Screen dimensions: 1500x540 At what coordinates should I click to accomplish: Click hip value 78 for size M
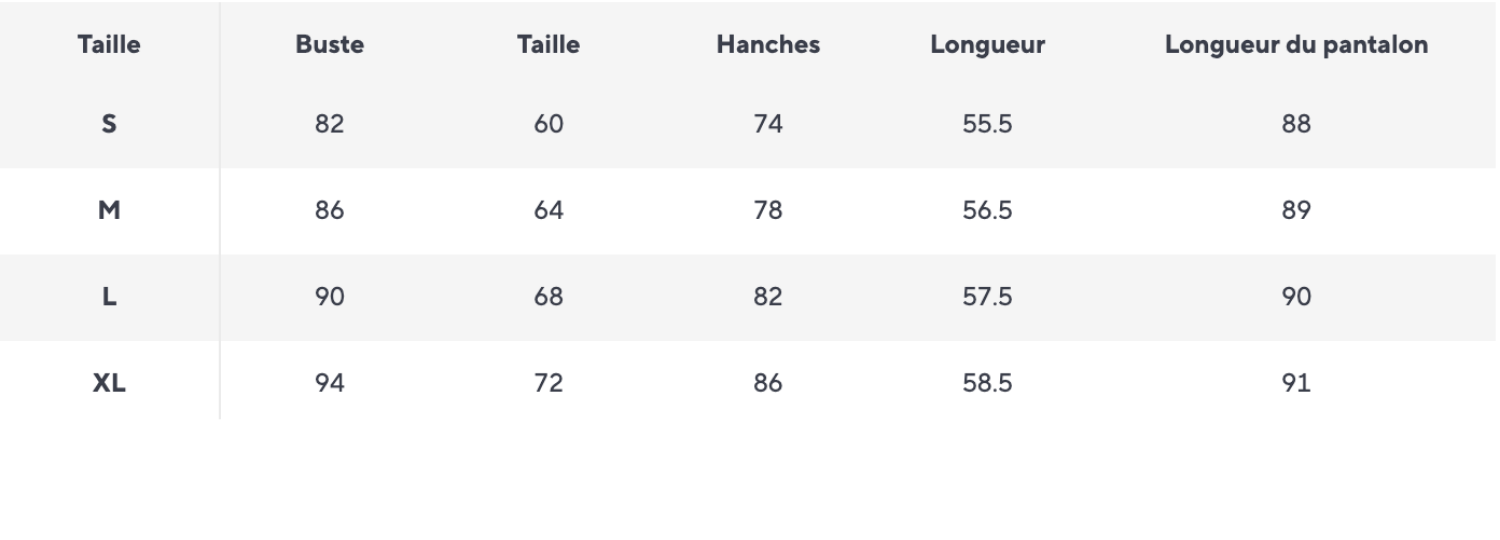tap(768, 210)
